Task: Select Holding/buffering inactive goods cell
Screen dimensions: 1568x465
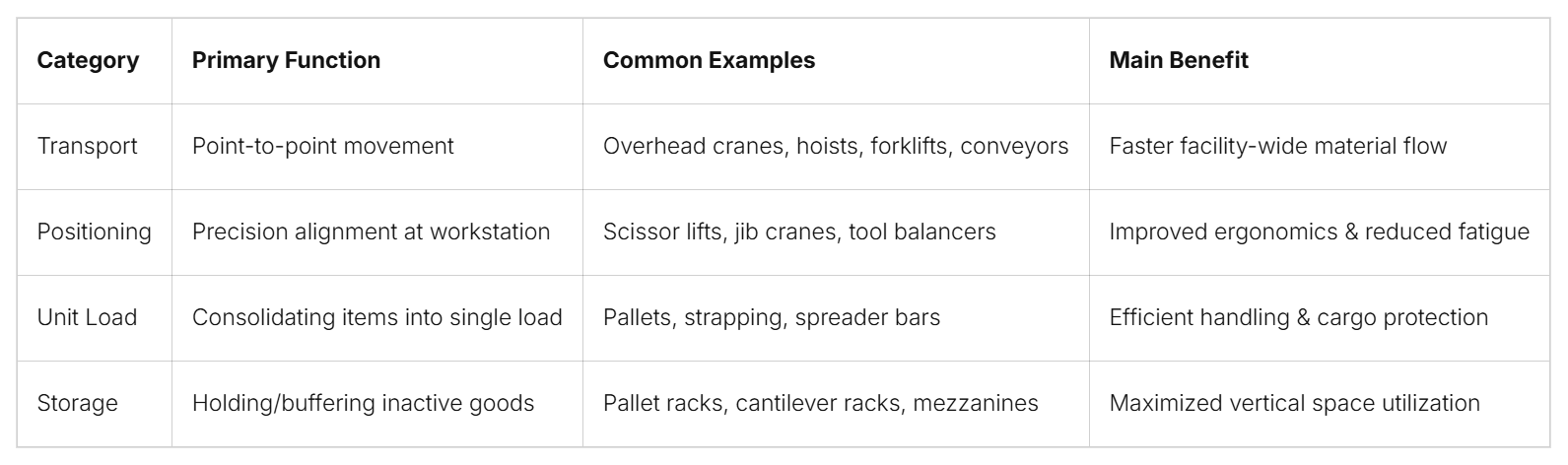Action: [x=377, y=404]
